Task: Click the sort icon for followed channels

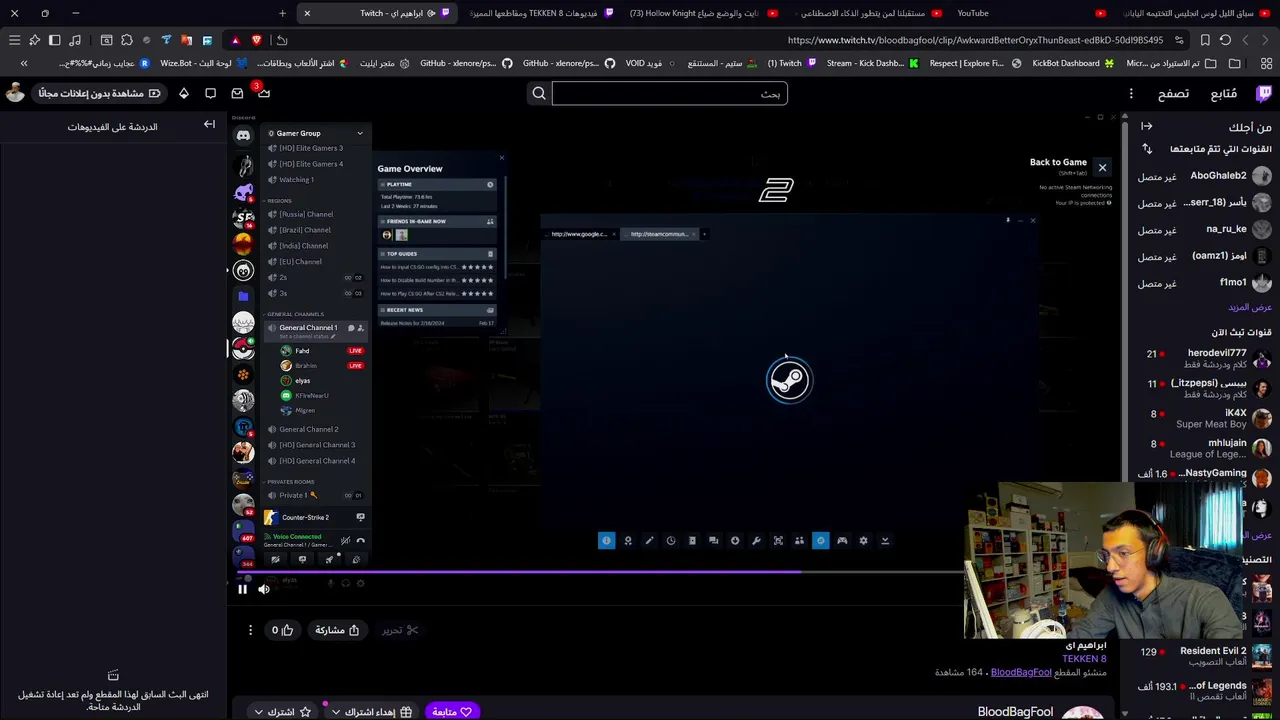Action: (x=1147, y=149)
